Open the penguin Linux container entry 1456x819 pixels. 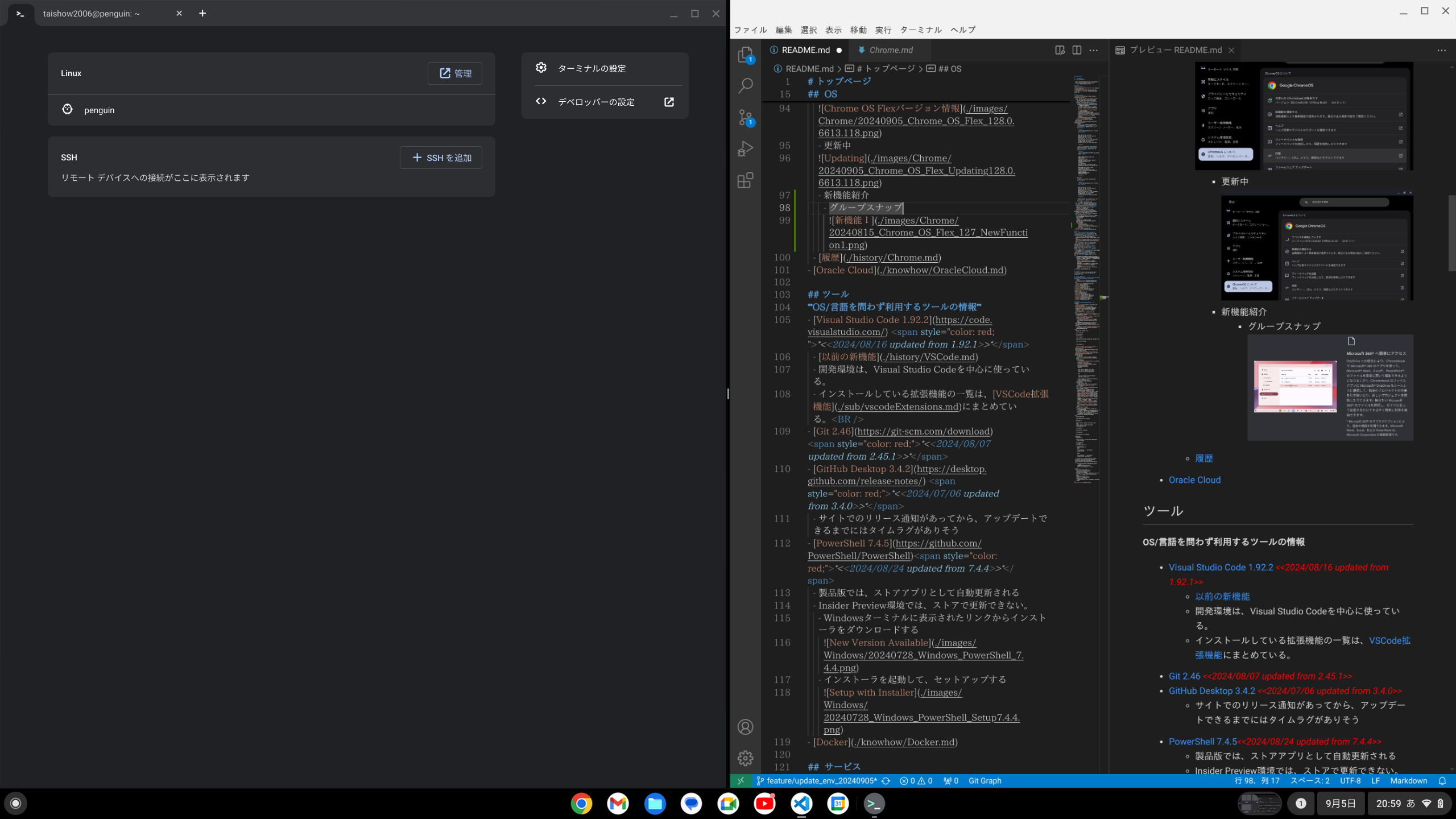coord(100,110)
